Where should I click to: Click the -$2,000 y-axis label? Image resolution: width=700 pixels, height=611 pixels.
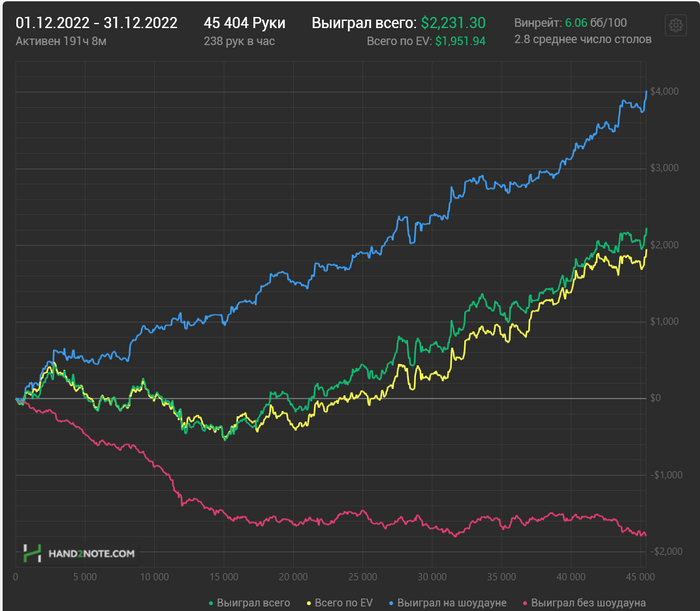[x=666, y=552]
